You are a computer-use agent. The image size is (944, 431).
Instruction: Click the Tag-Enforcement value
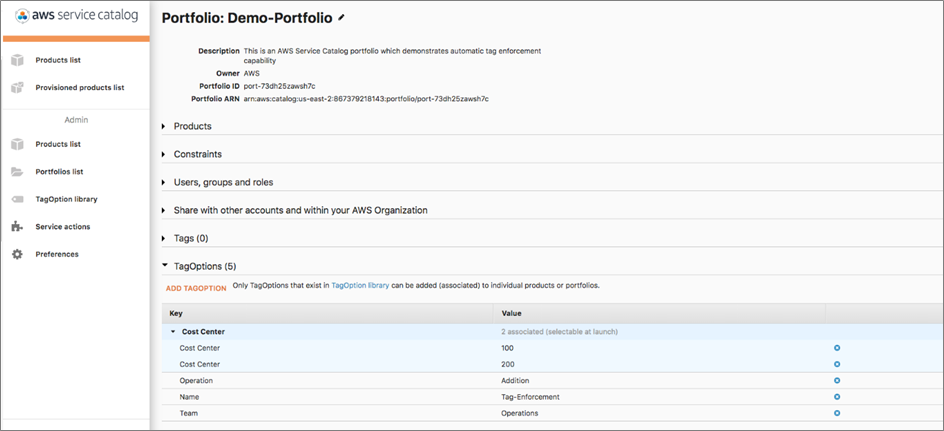pyautogui.click(x=530, y=397)
